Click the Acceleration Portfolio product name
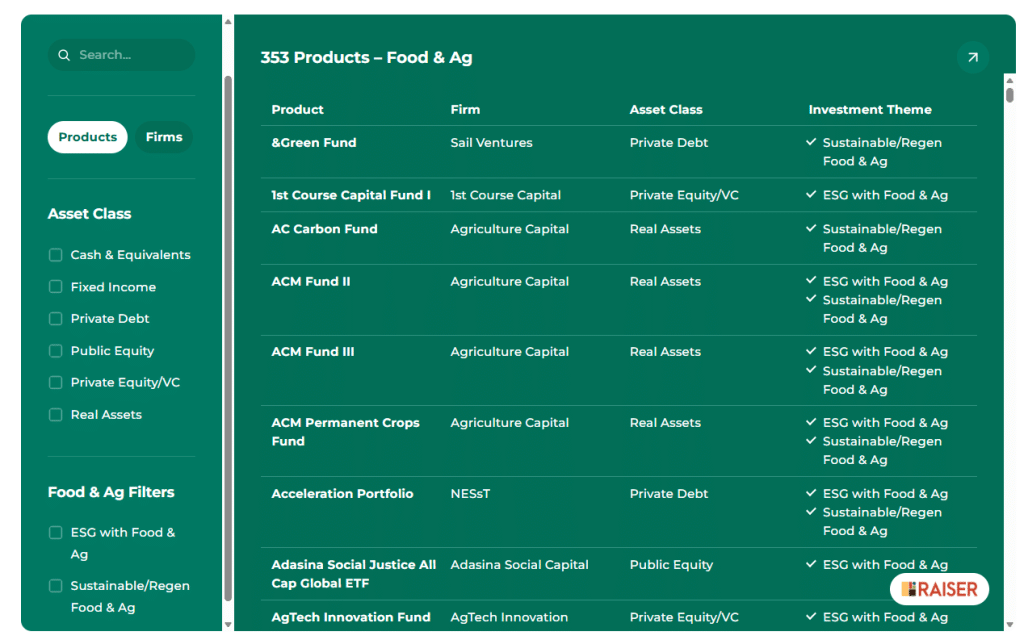This screenshot has height=644, width=1024. pos(342,494)
